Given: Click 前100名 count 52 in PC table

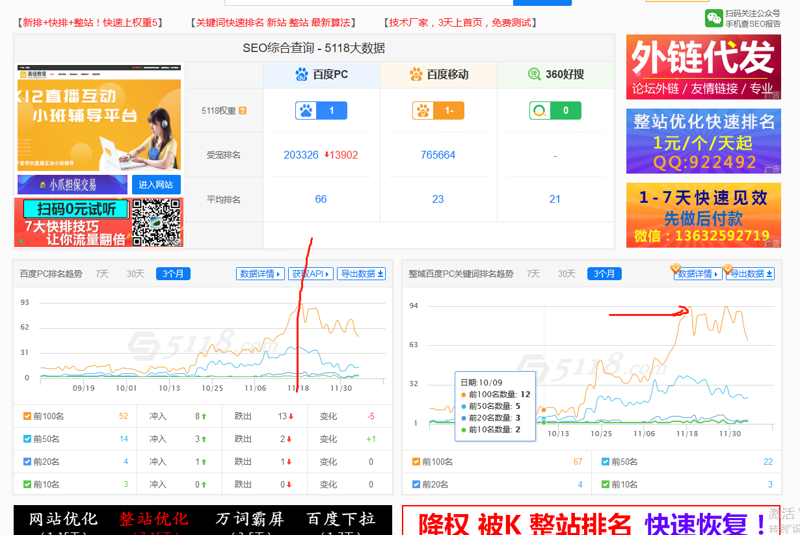Looking at the screenshot, I should tap(123, 416).
